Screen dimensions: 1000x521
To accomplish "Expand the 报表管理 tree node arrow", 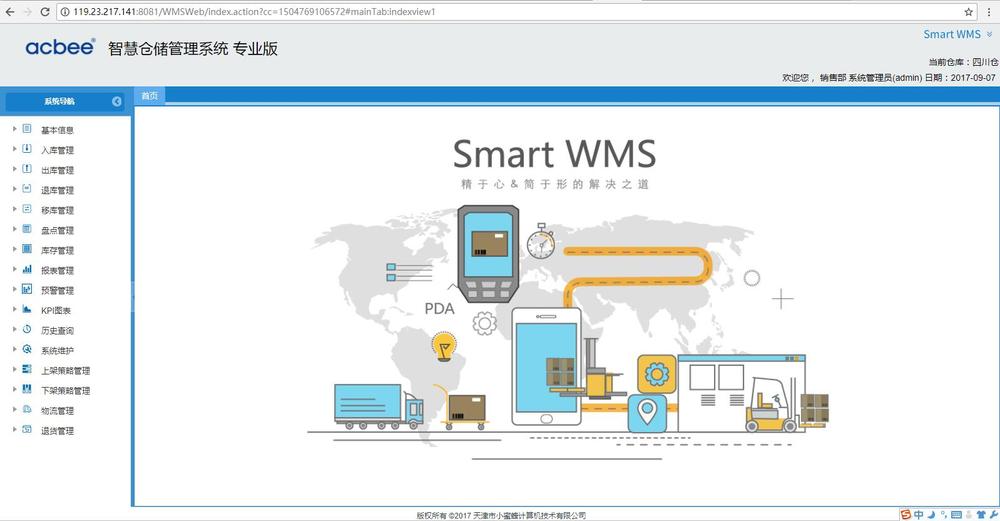I will [15, 269].
